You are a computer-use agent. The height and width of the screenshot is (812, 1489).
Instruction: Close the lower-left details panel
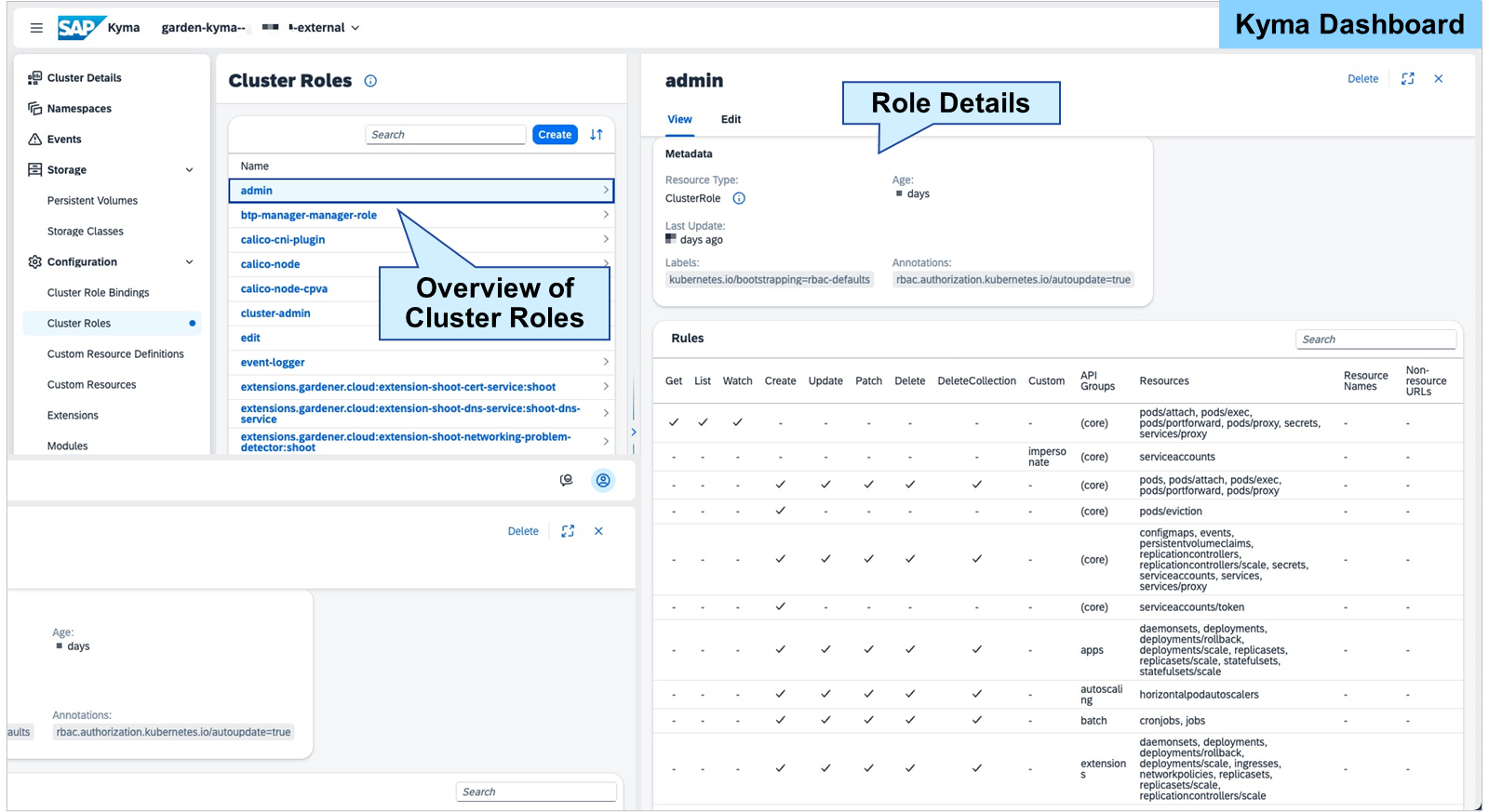[x=598, y=531]
